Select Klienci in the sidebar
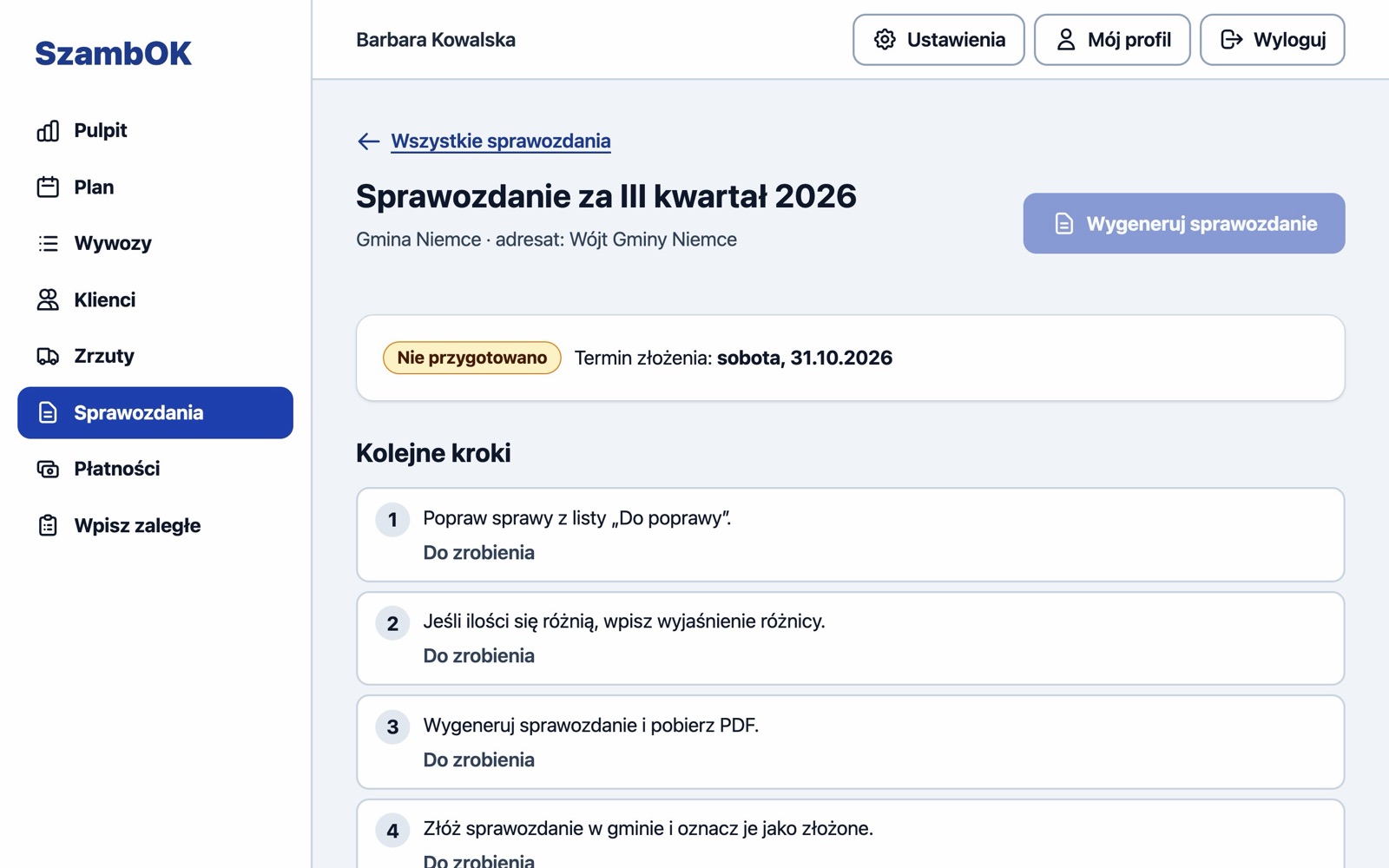 (x=155, y=300)
